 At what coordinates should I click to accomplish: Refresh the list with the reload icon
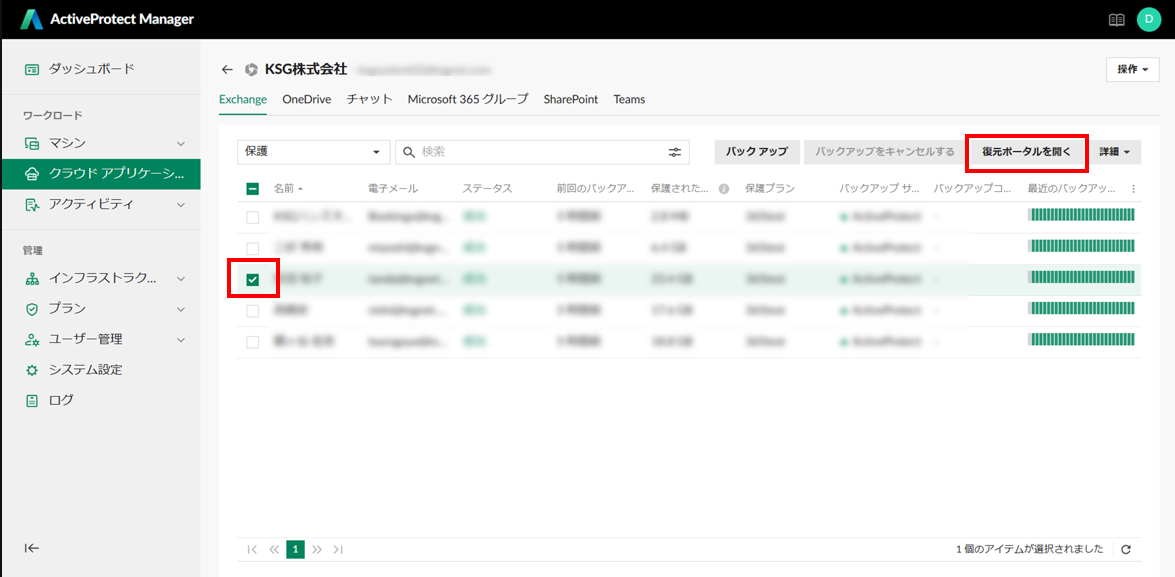pos(1126,549)
